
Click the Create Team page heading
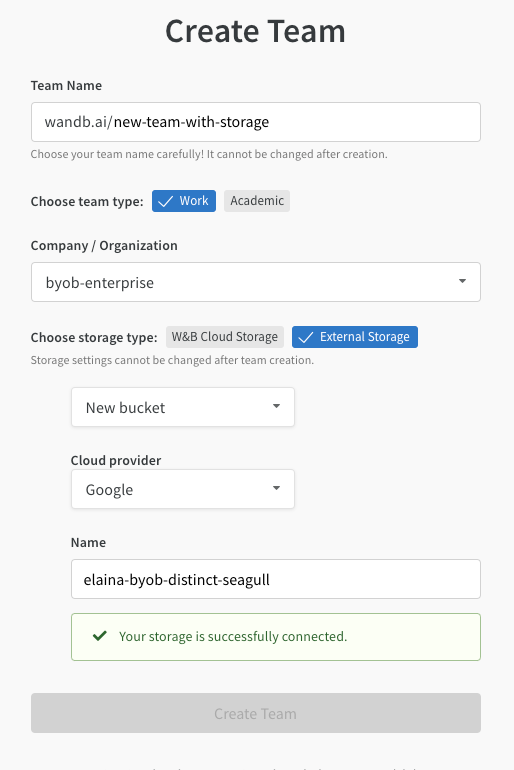coord(255,31)
